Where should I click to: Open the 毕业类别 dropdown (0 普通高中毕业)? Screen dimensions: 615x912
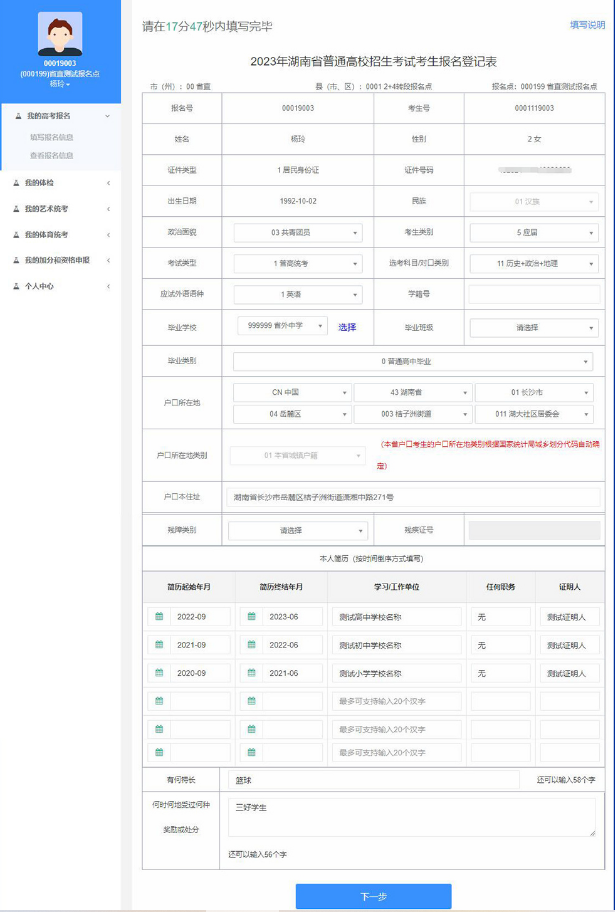[413, 361]
